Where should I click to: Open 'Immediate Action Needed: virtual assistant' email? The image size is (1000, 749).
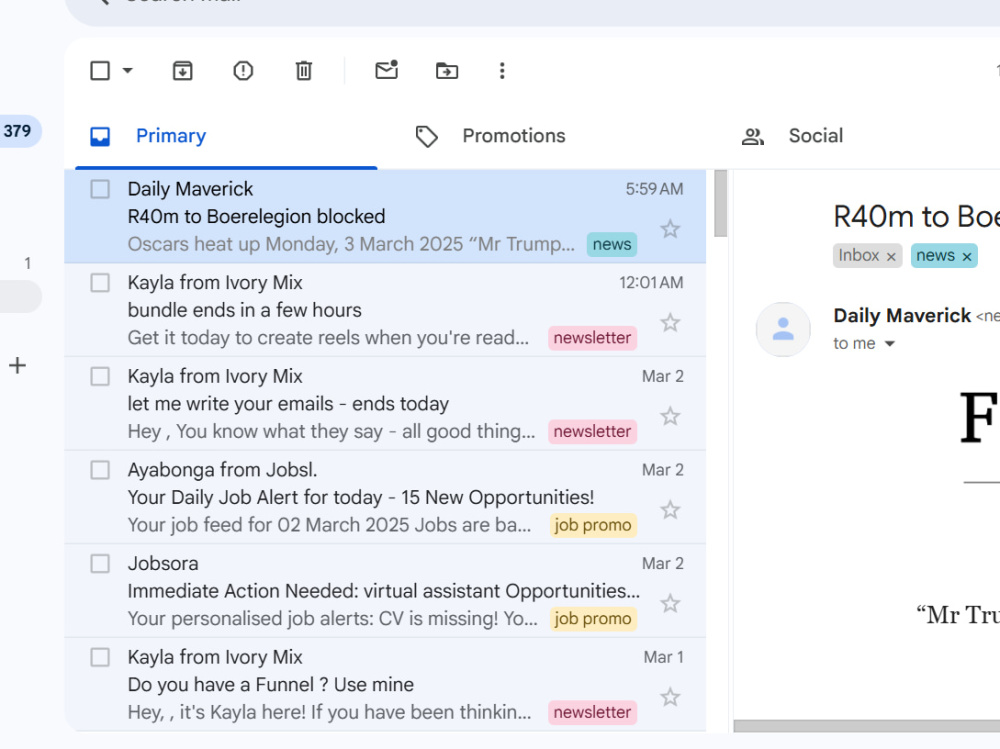385,591
